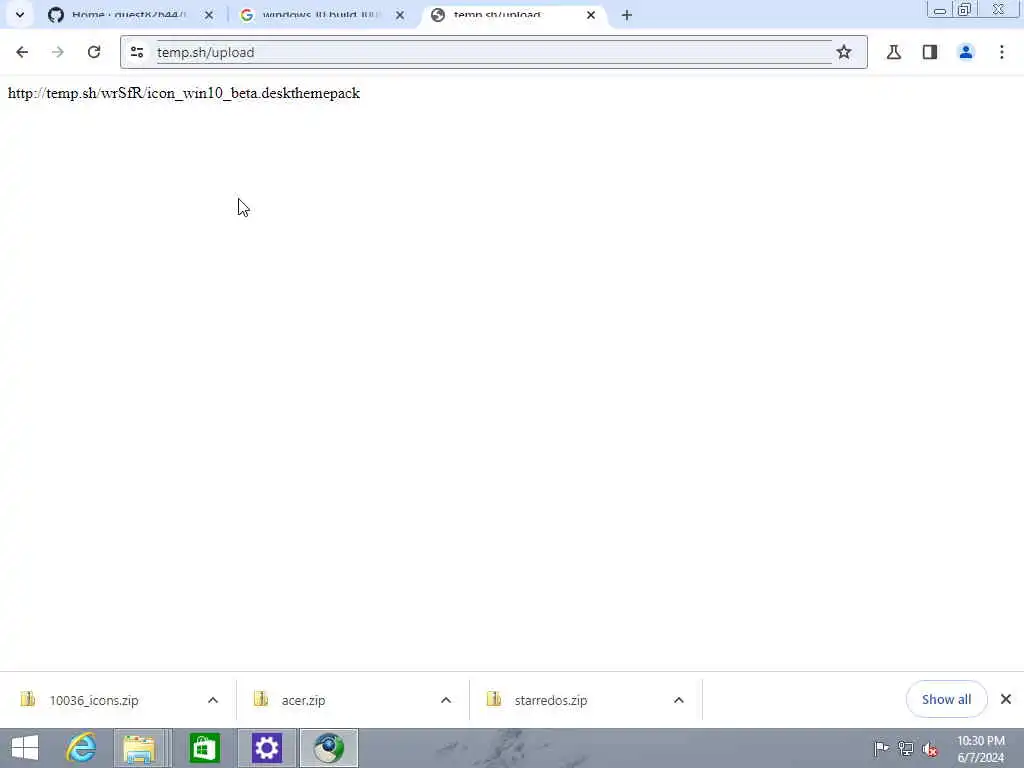The image size is (1024, 768).
Task: Launch Internet Explorer from taskbar
Action: click(81, 748)
